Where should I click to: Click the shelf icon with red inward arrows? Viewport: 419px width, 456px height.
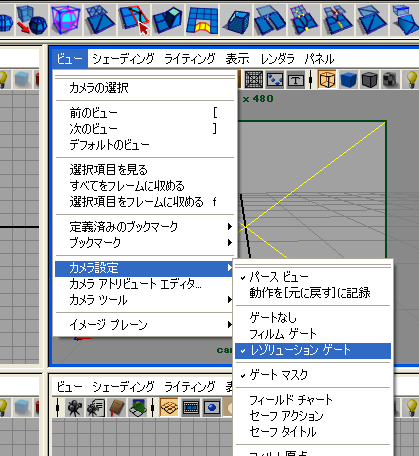click(x=338, y=20)
